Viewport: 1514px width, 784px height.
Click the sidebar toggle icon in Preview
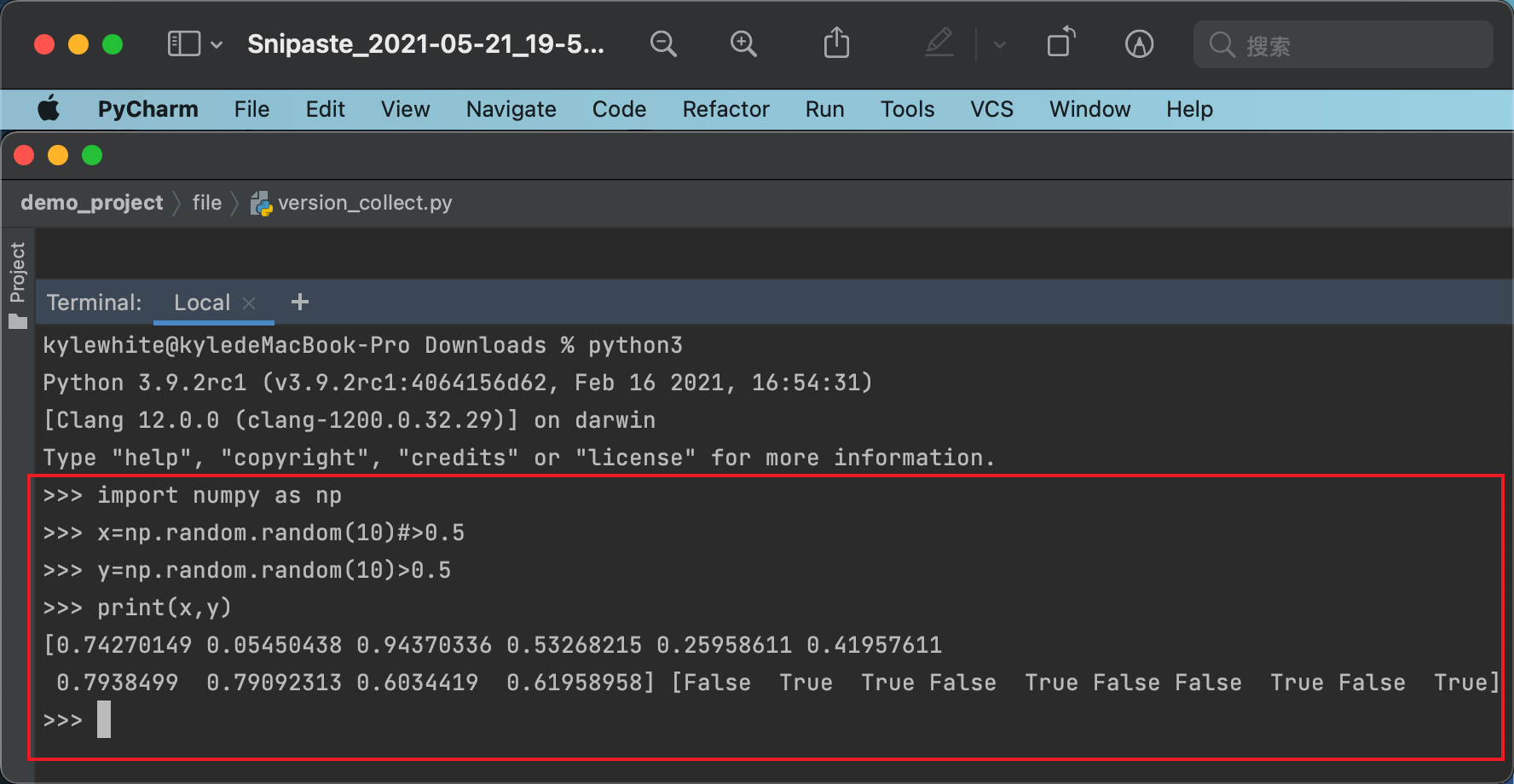pyautogui.click(x=183, y=43)
